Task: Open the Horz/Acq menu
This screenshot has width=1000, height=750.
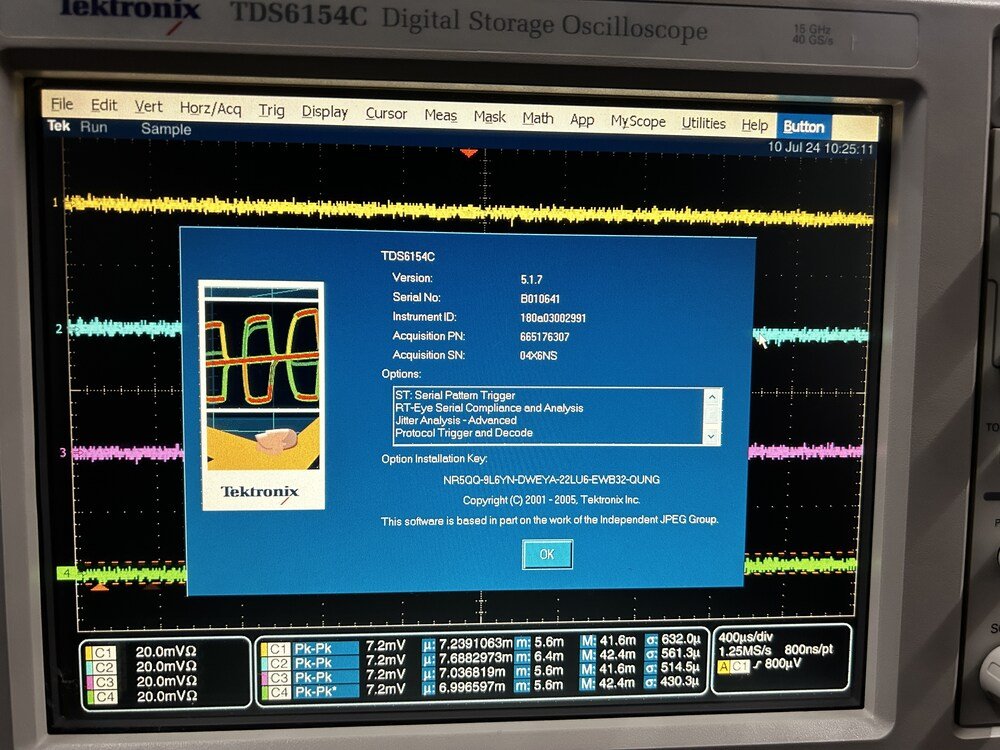Action: click(210, 108)
